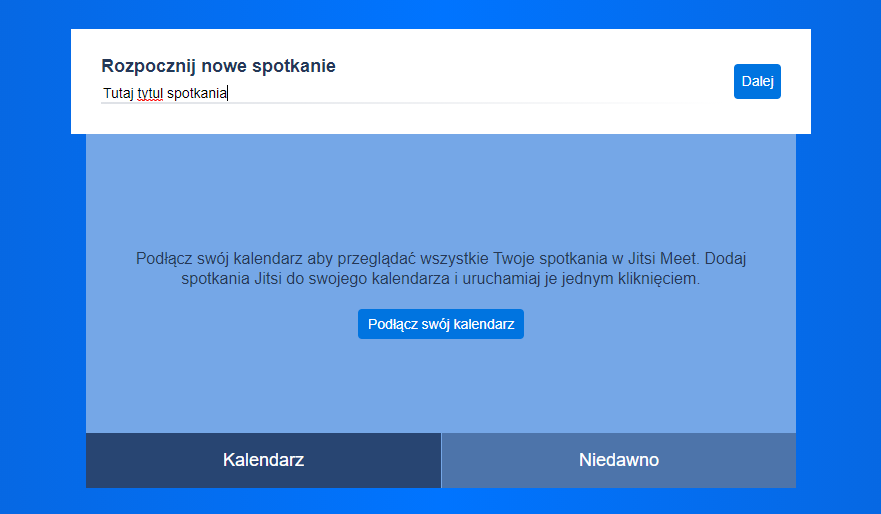Viewport: 881px width, 514px height.
Task: Click the calendar description text's first line
Action: 440,259
